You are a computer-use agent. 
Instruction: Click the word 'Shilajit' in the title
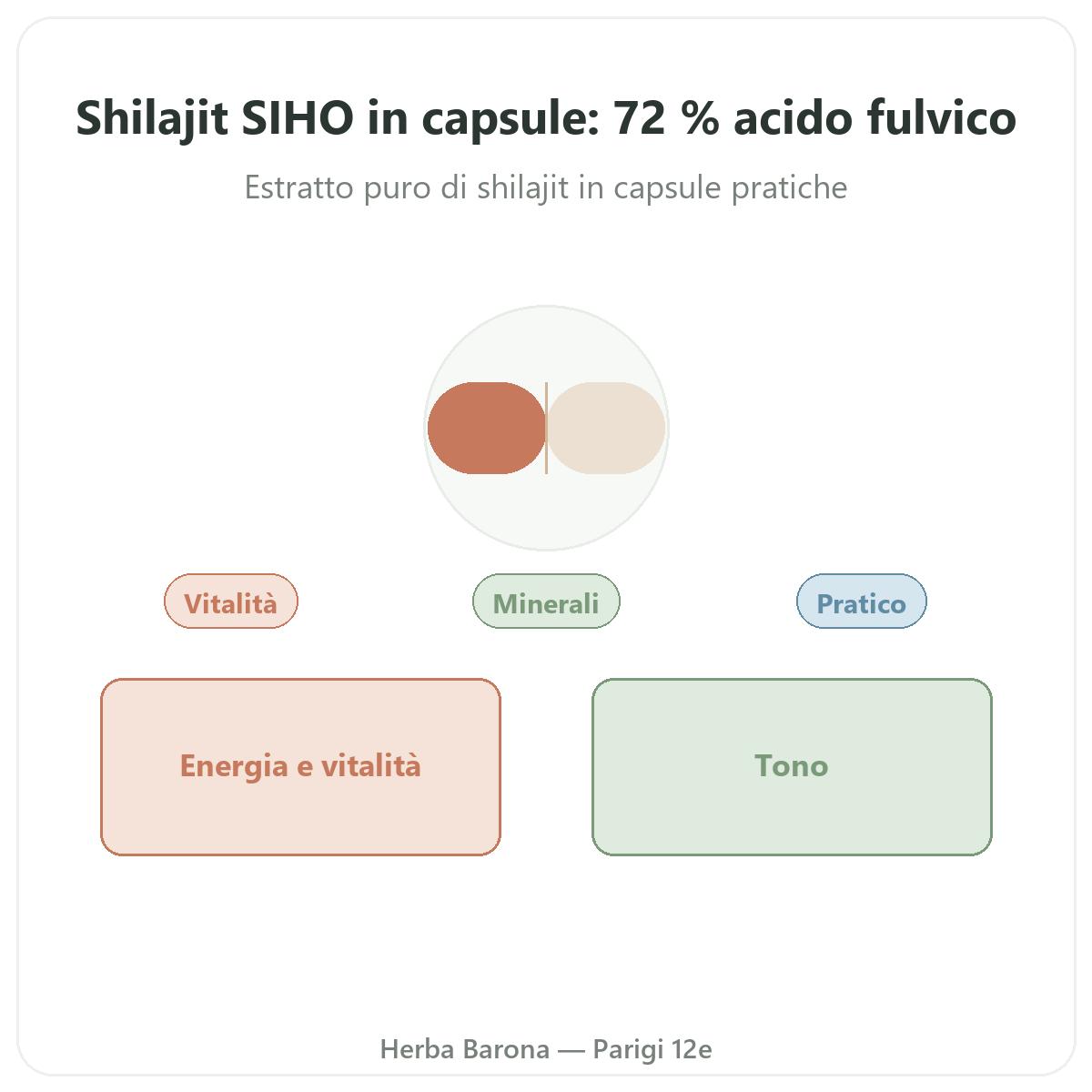(x=152, y=118)
